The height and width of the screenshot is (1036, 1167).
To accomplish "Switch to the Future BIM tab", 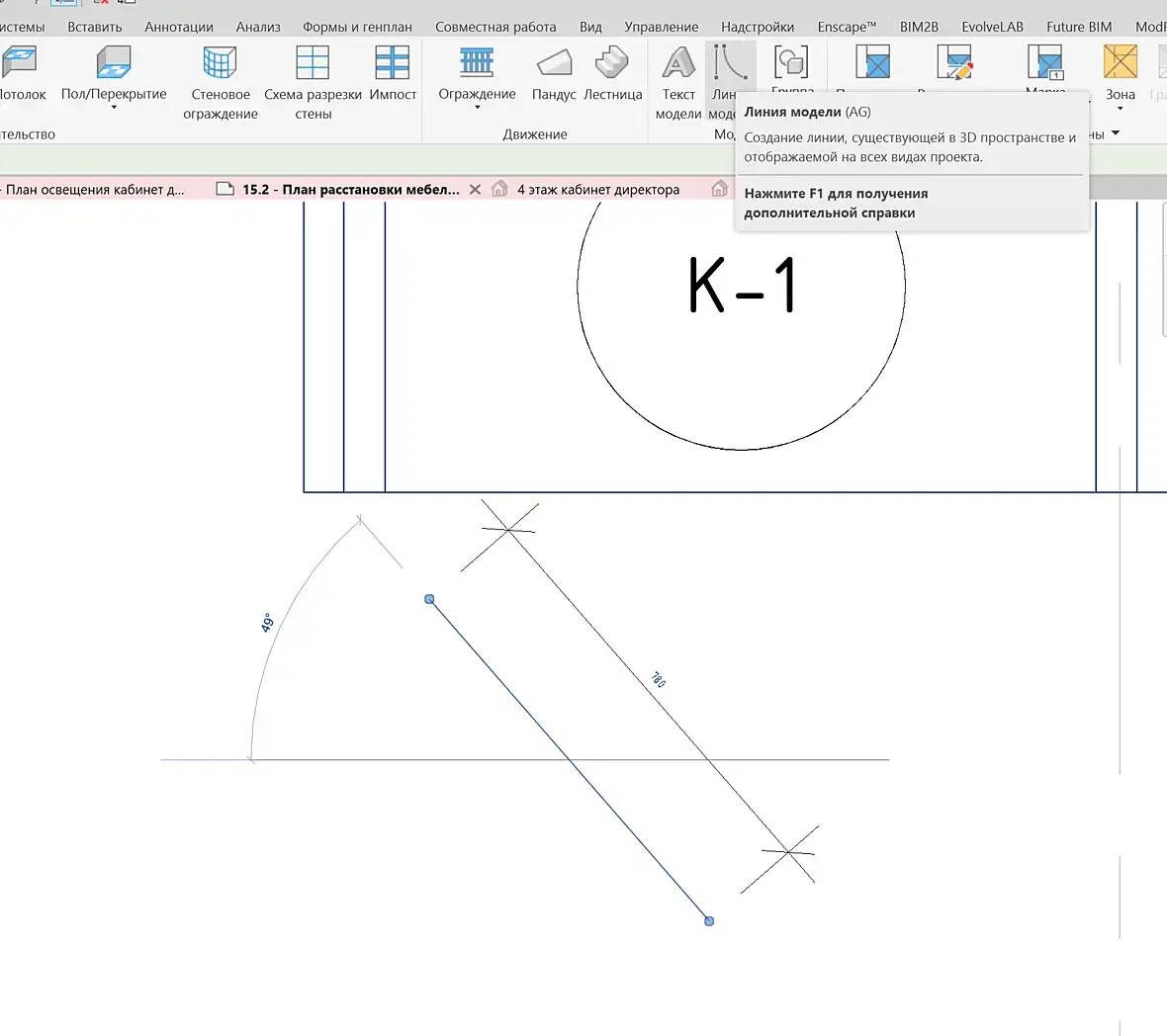I will pos(1079,27).
